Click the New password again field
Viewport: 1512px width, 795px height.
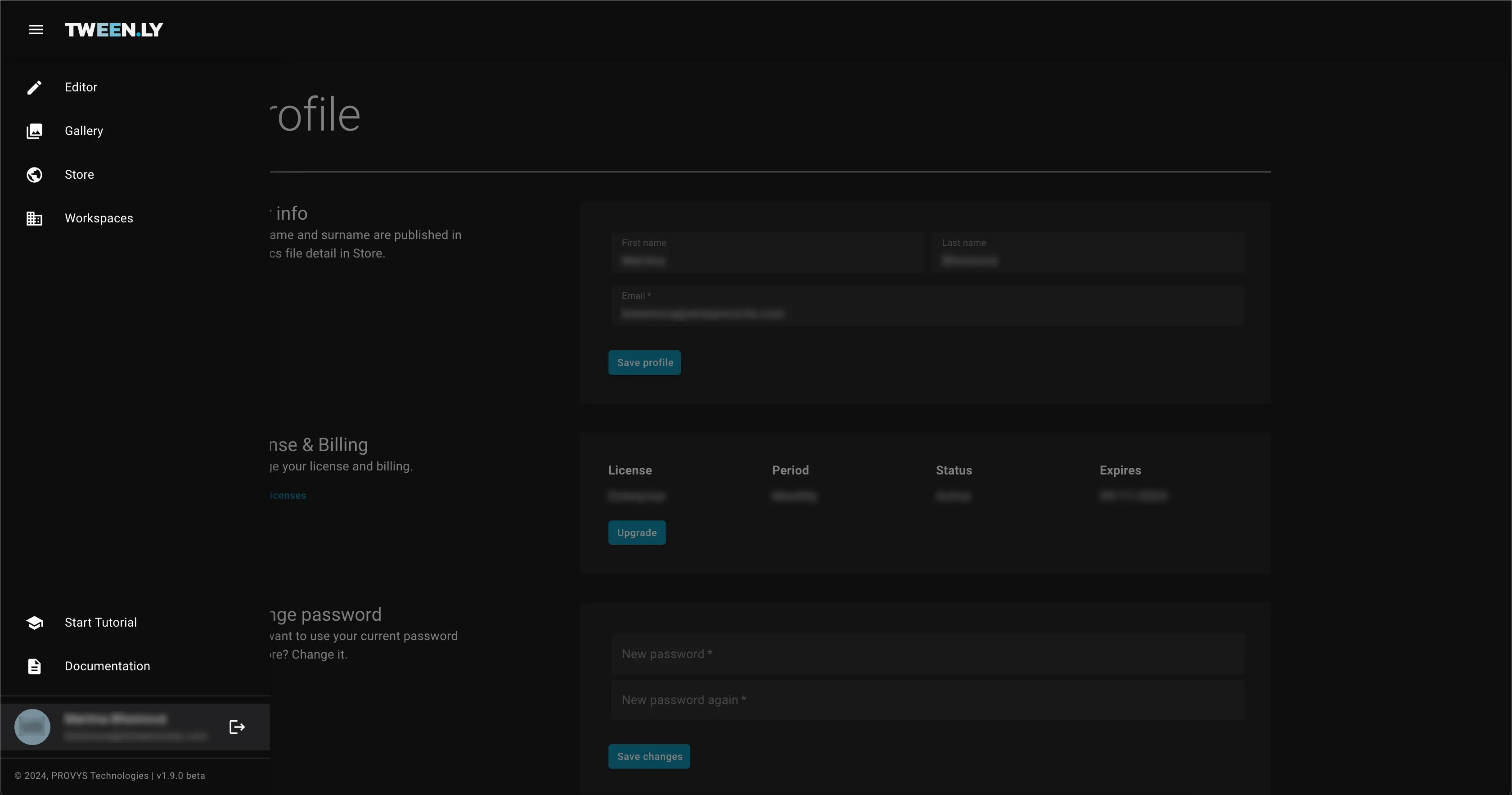[x=926, y=700]
